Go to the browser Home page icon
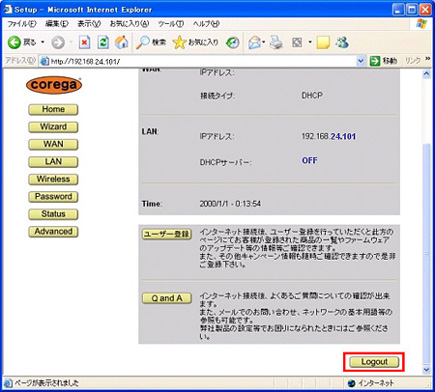Viewport: 435px width, 392px height. [122, 42]
